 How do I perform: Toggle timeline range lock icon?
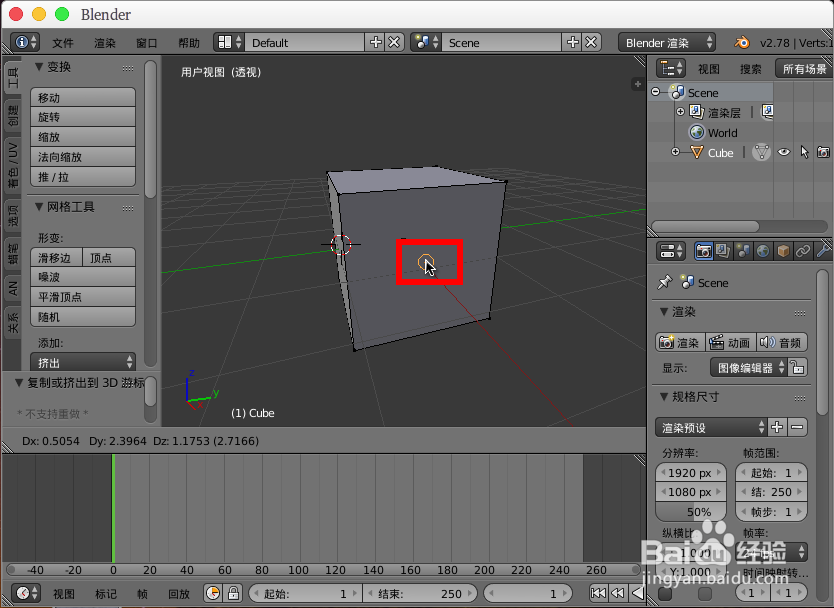[x=233, y=593]
